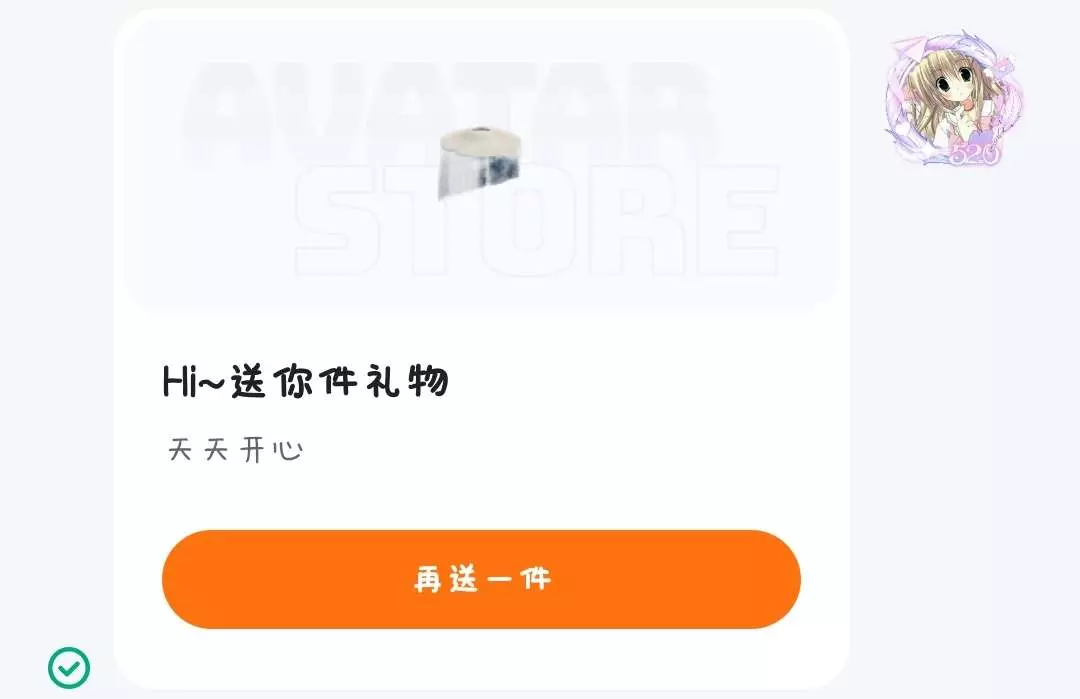This screenshot has width=1080, height=699.
Task: Open the anime girl avatar profile
Action: coord(954,98)
